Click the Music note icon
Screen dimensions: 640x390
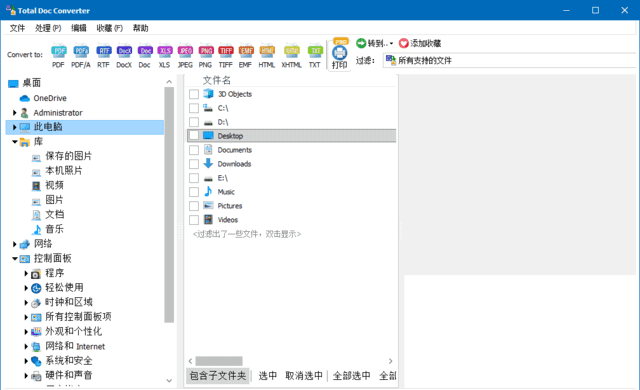coord(208,191)
